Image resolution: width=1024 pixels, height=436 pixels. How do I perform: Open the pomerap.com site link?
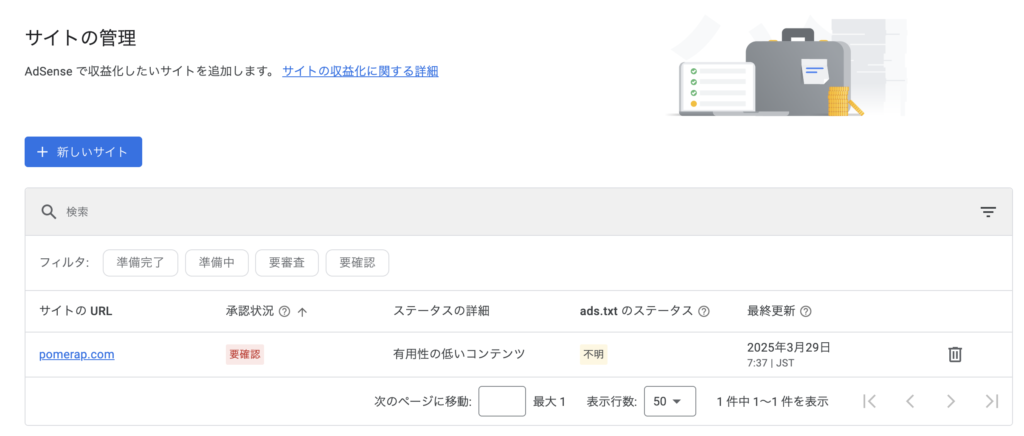click(76, 354)
